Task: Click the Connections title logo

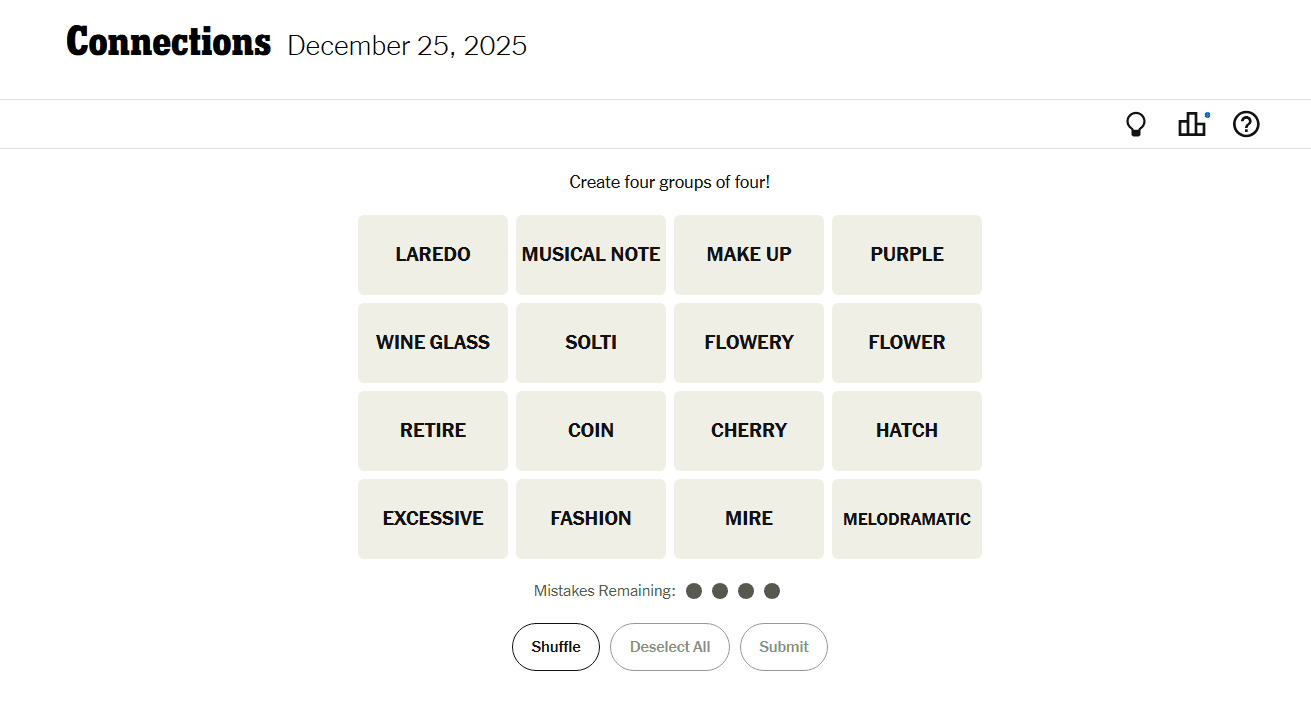Action: pos(168,43)
